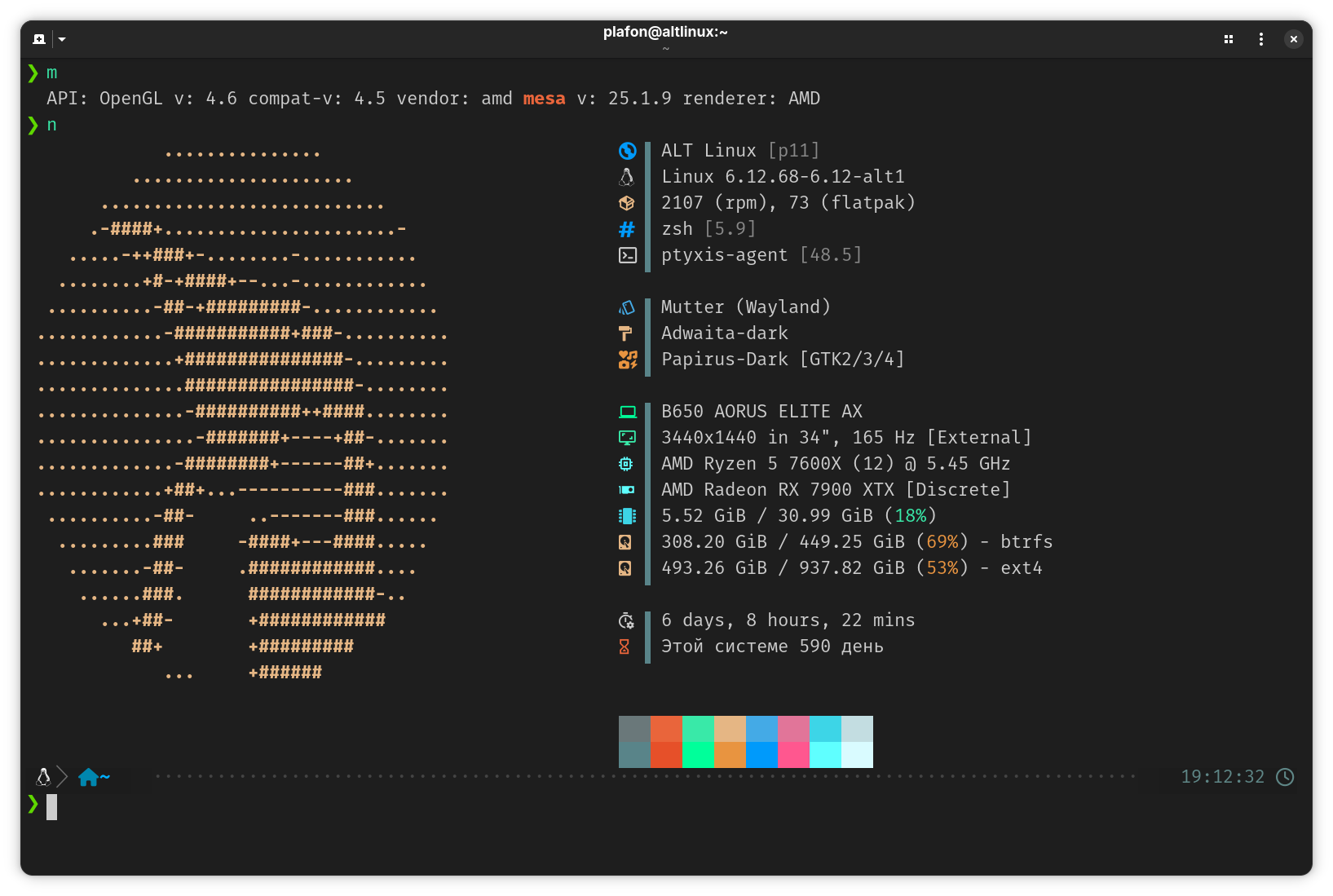The image size is (1333, 896).
Task: Open the tab overview grid
Action: point(1229,39)
